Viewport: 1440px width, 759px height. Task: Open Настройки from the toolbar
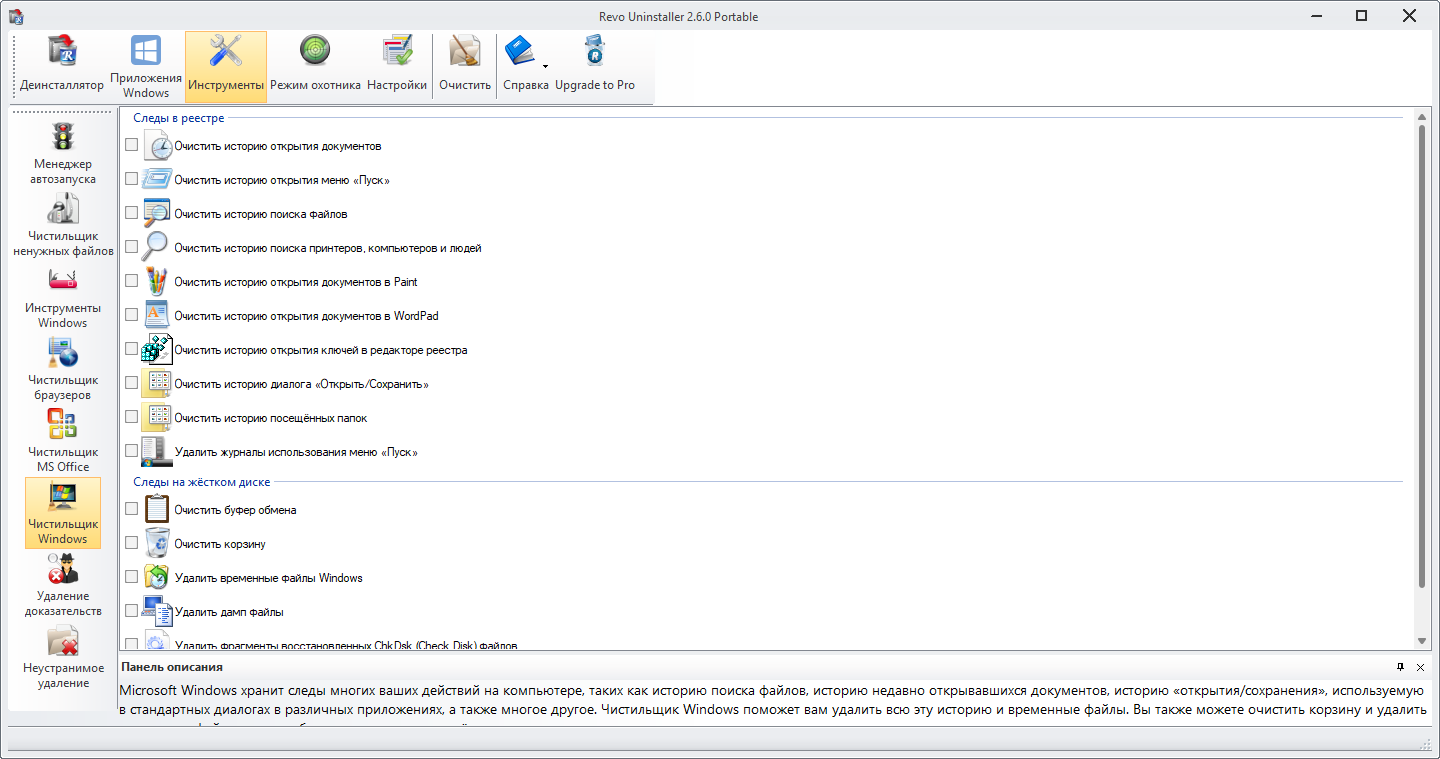(397, 67)
